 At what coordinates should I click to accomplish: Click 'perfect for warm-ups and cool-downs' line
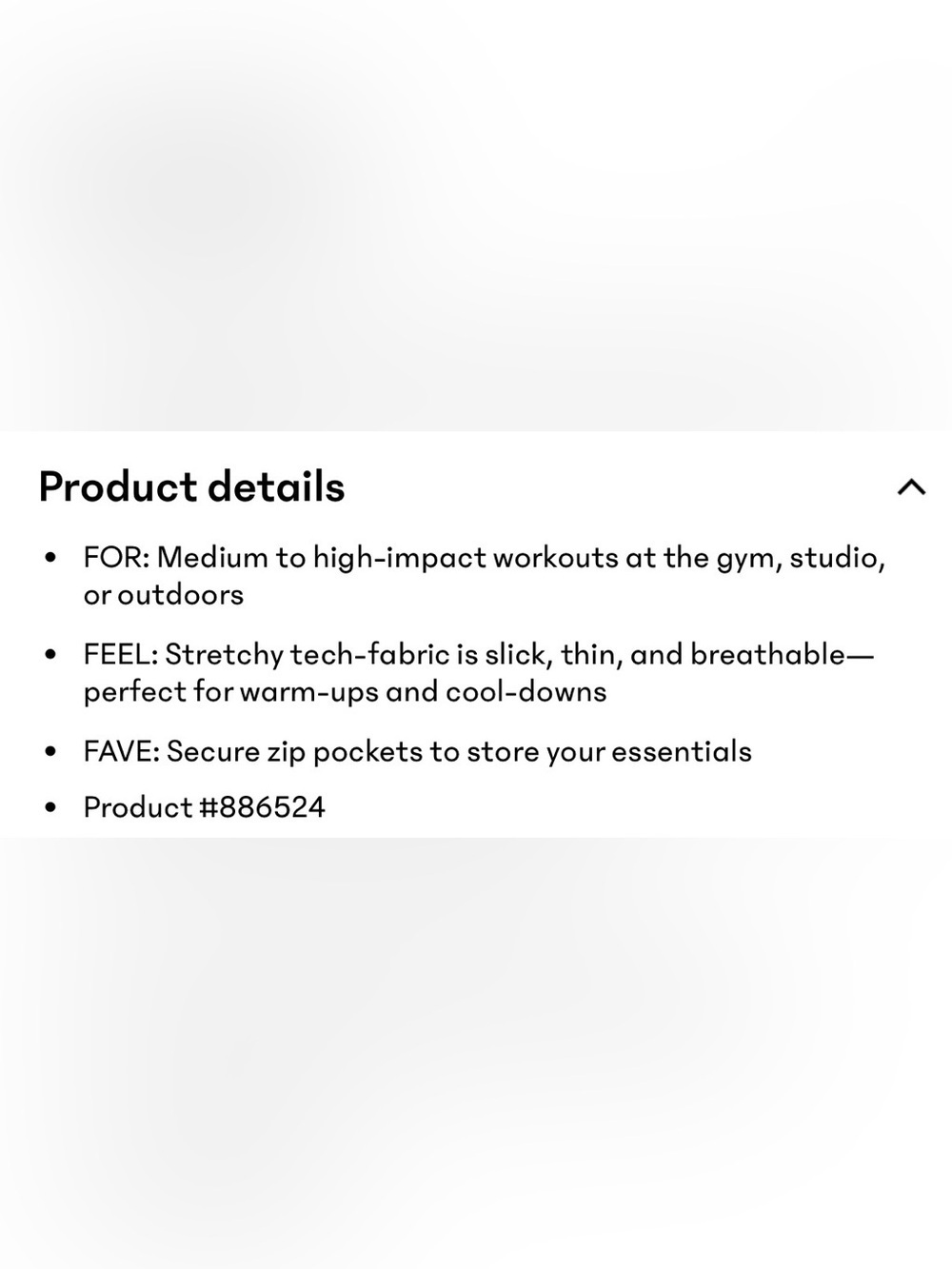pyautogui.click(x=345, y=691)
